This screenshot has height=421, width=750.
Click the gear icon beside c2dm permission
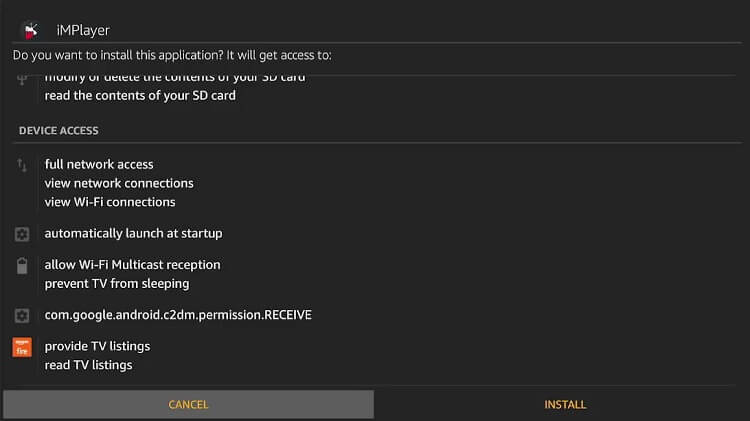click(22, 315)
